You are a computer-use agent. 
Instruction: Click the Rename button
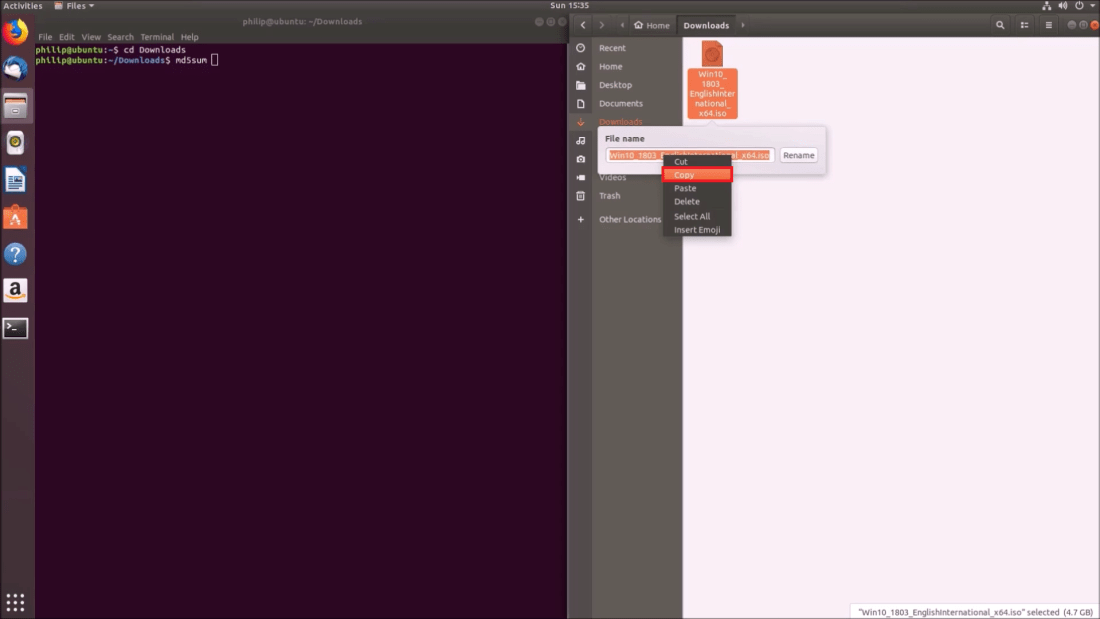(798, 155)
